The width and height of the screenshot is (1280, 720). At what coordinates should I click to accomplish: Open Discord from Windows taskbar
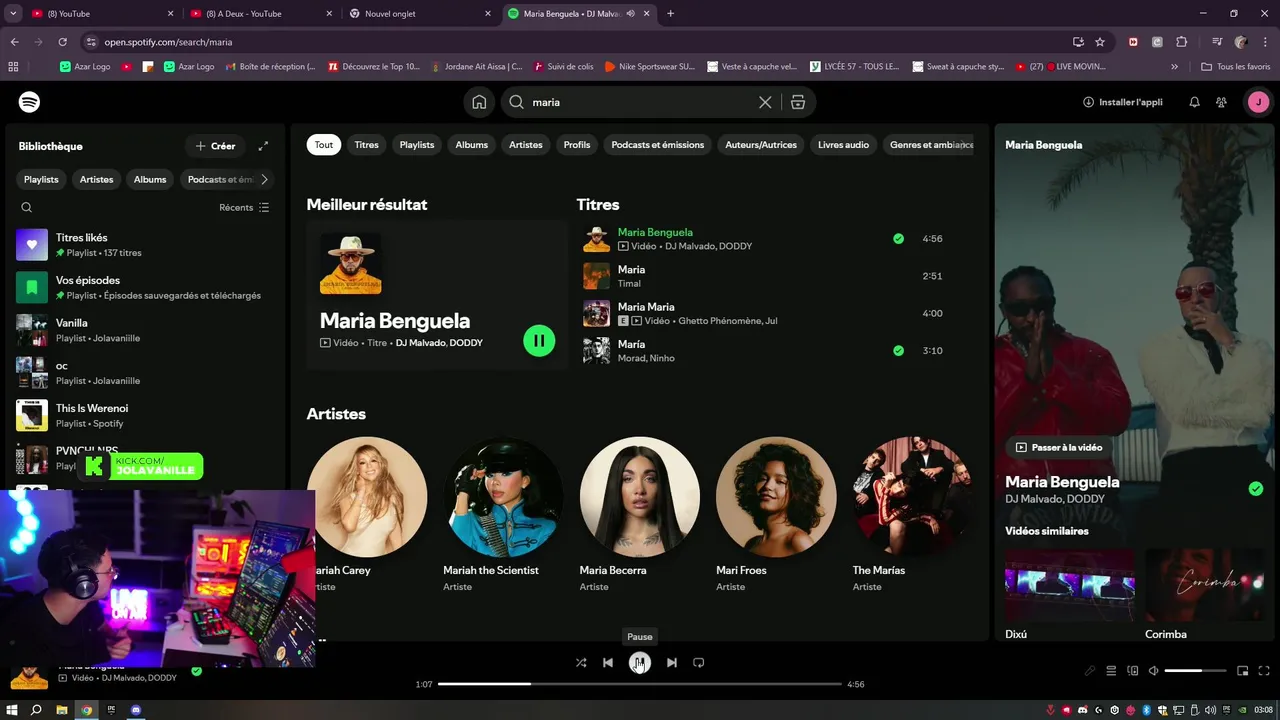tap(137, 710)
